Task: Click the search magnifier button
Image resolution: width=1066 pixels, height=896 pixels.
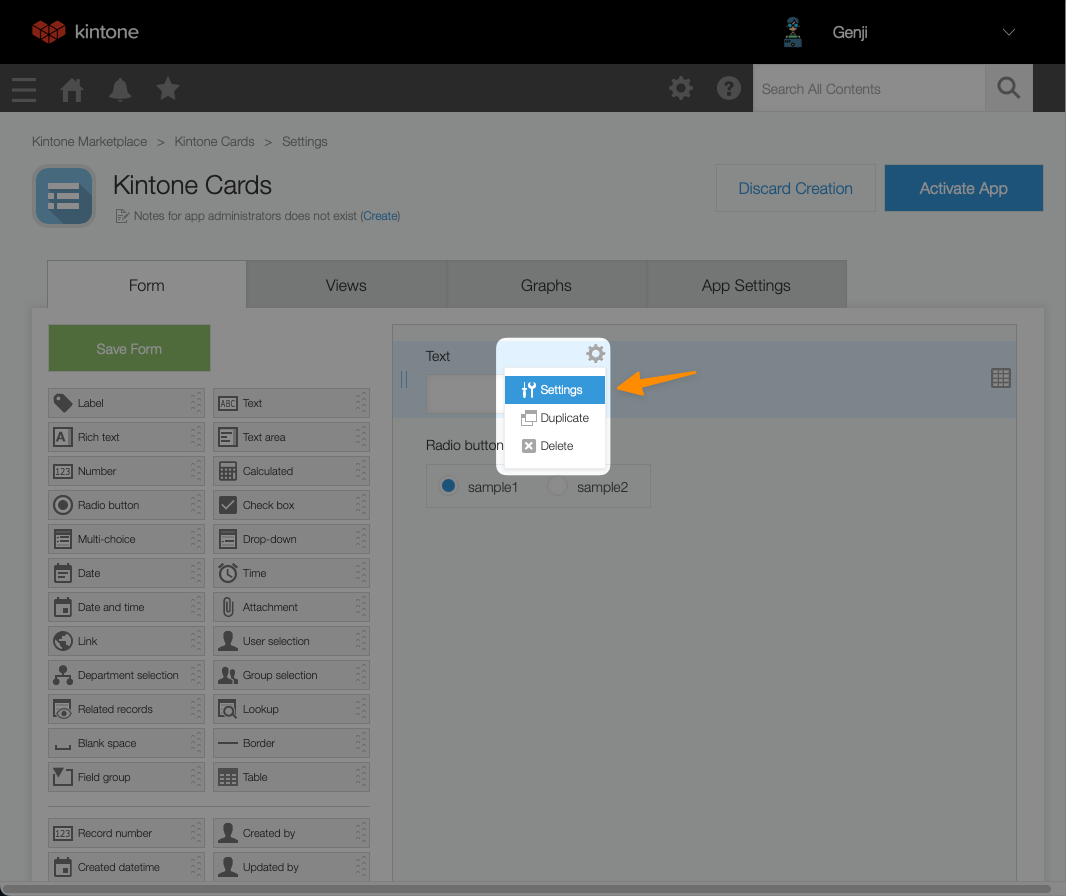Action: pyautogui.click(x=1008, y=88)
